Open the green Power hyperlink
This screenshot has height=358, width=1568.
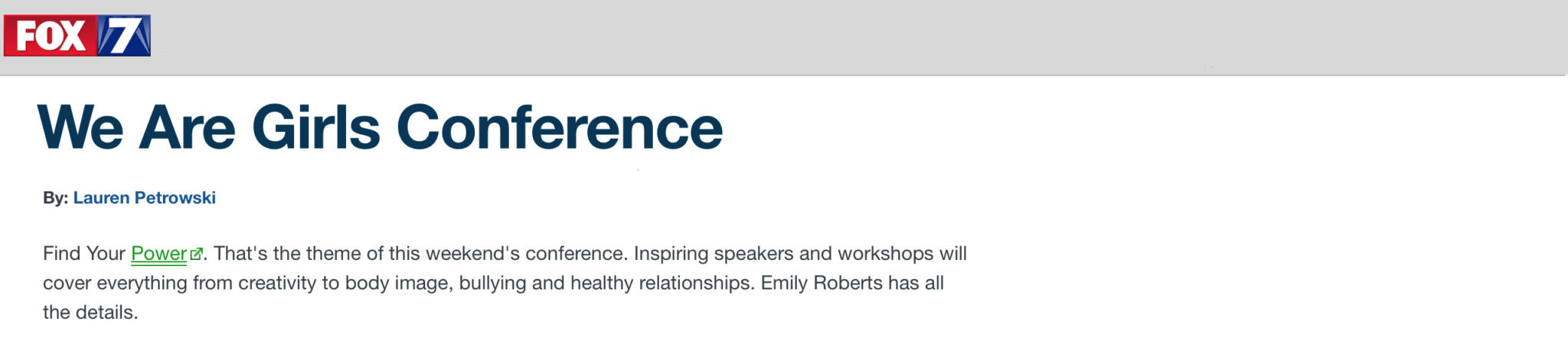(158, 254)
